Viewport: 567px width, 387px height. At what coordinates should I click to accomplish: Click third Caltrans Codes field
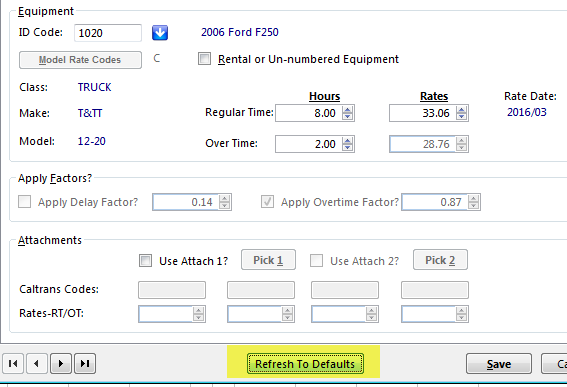pyautogui.click(x=345, y=290)
